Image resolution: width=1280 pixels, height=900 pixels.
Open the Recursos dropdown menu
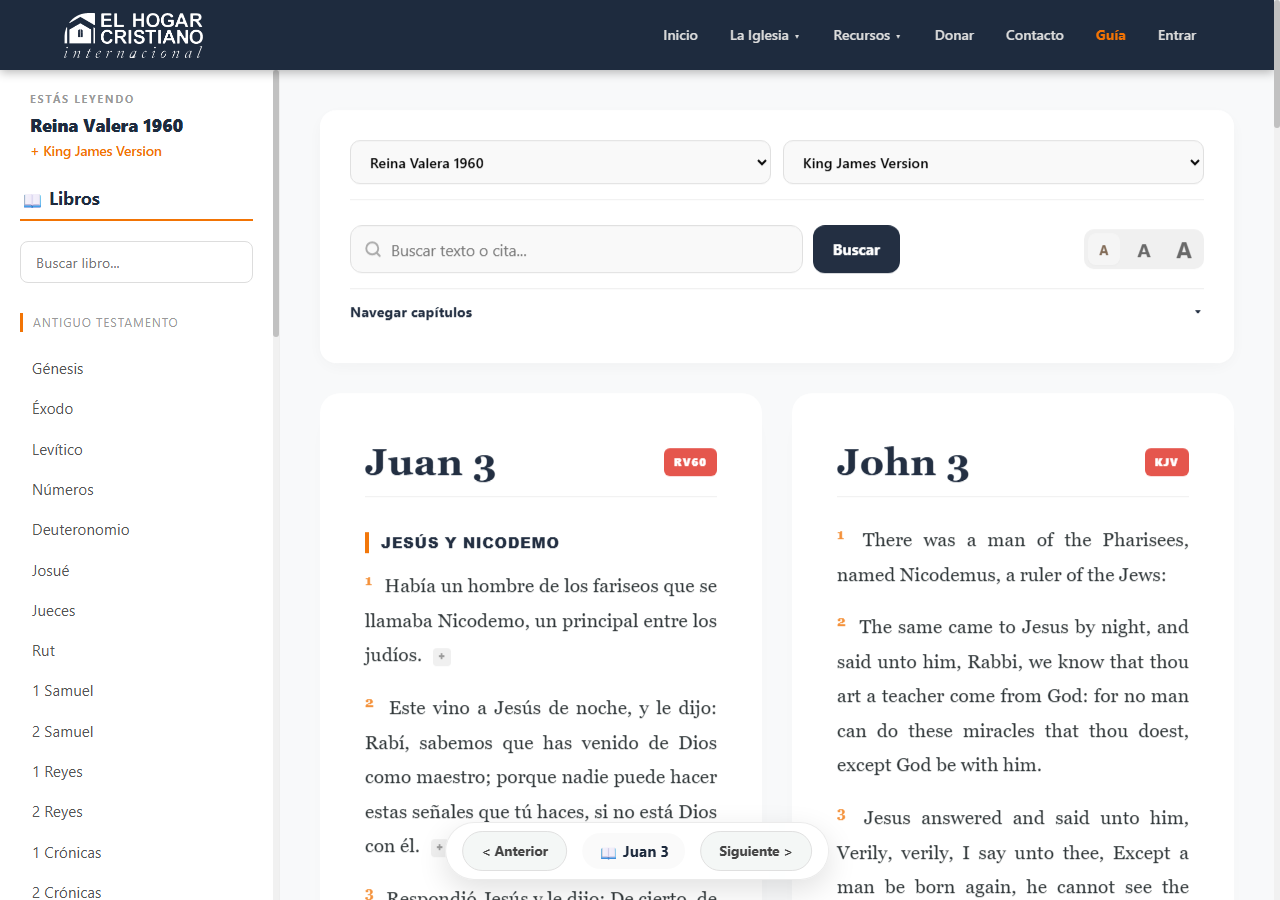pos(867,35)
